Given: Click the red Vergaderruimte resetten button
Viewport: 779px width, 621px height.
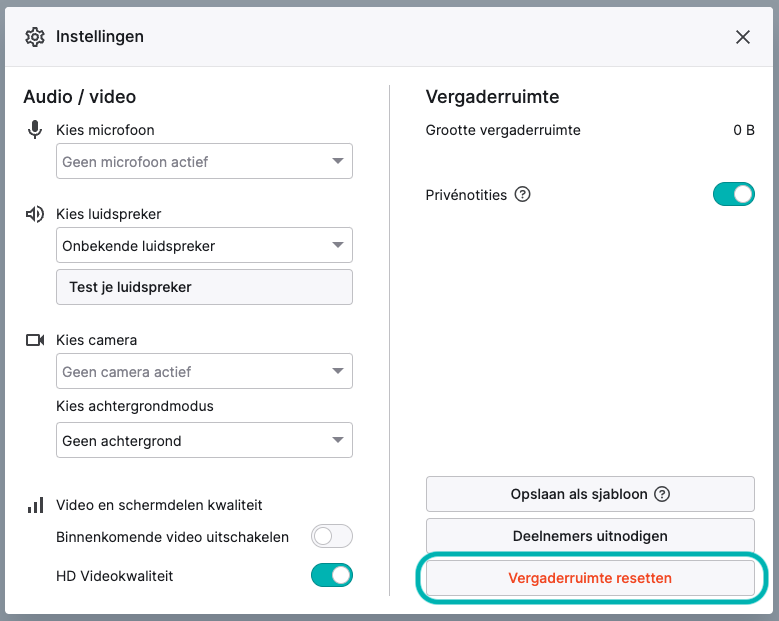Looking at the screenshot, I should pyautogui.click(x=590, y=578).
